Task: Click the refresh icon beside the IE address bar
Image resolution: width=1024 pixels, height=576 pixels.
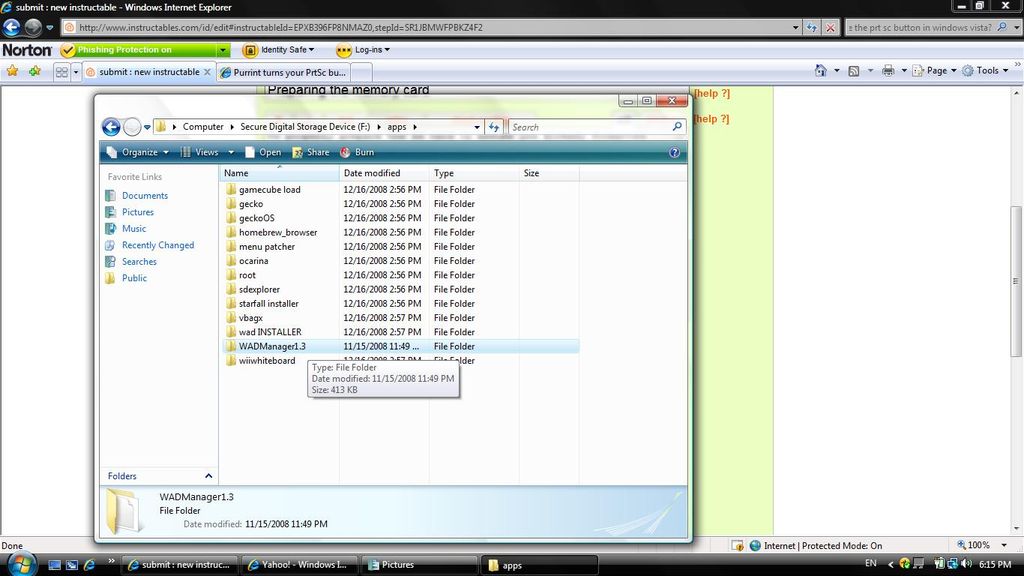Action: point(812,27)
